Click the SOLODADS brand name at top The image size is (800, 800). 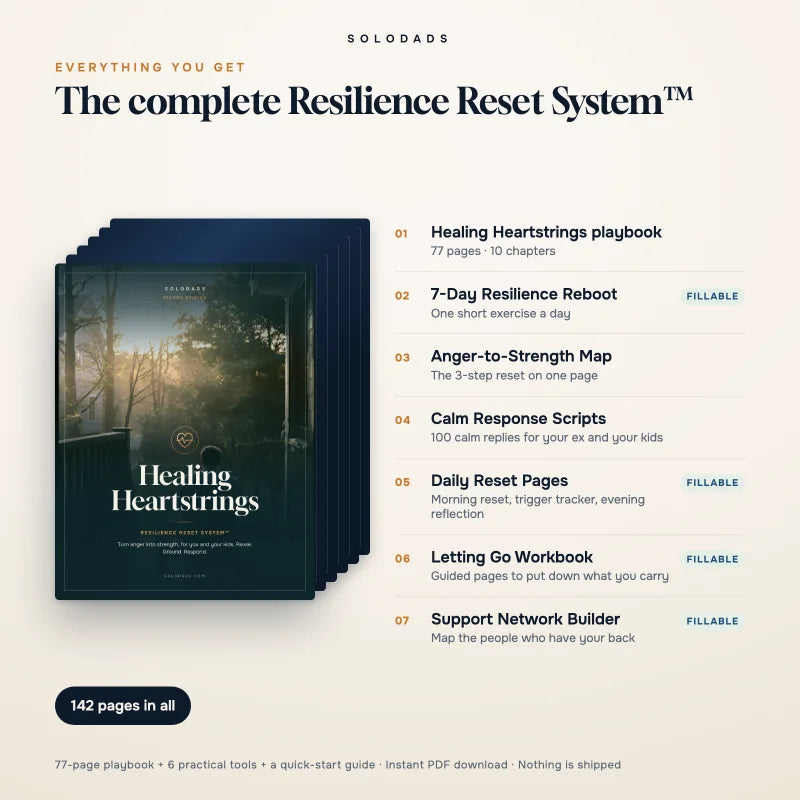(x=397, y=39)
